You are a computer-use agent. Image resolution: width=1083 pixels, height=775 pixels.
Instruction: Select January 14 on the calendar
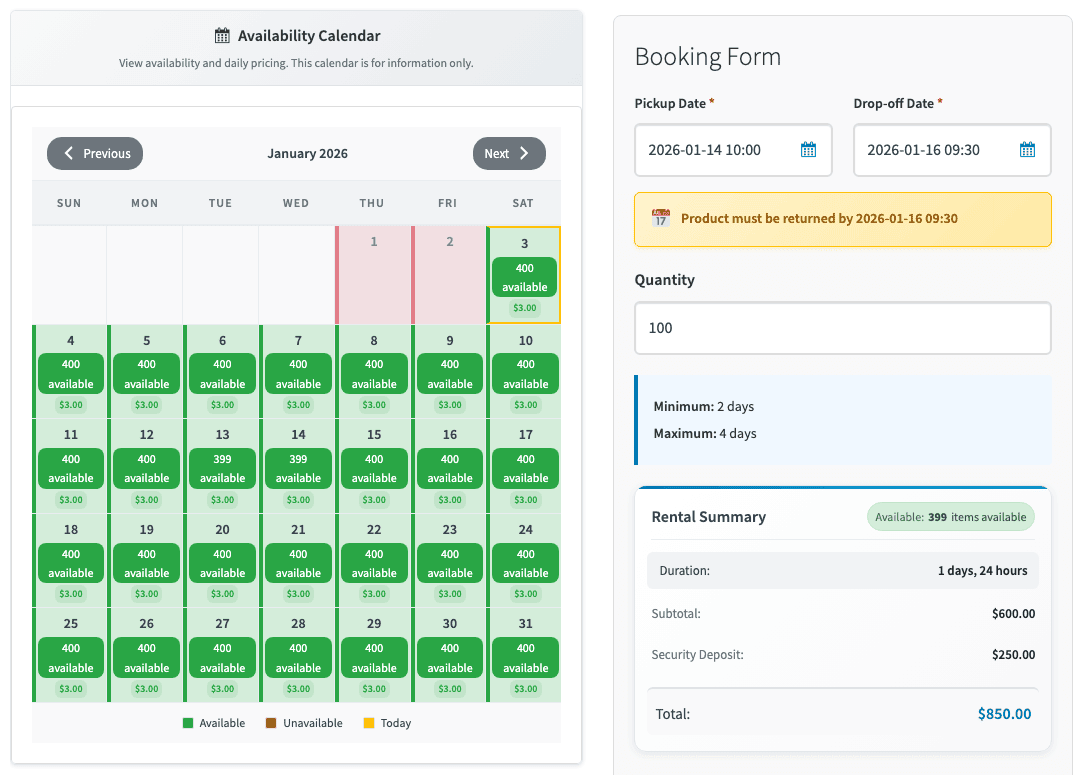click(298, 465)
